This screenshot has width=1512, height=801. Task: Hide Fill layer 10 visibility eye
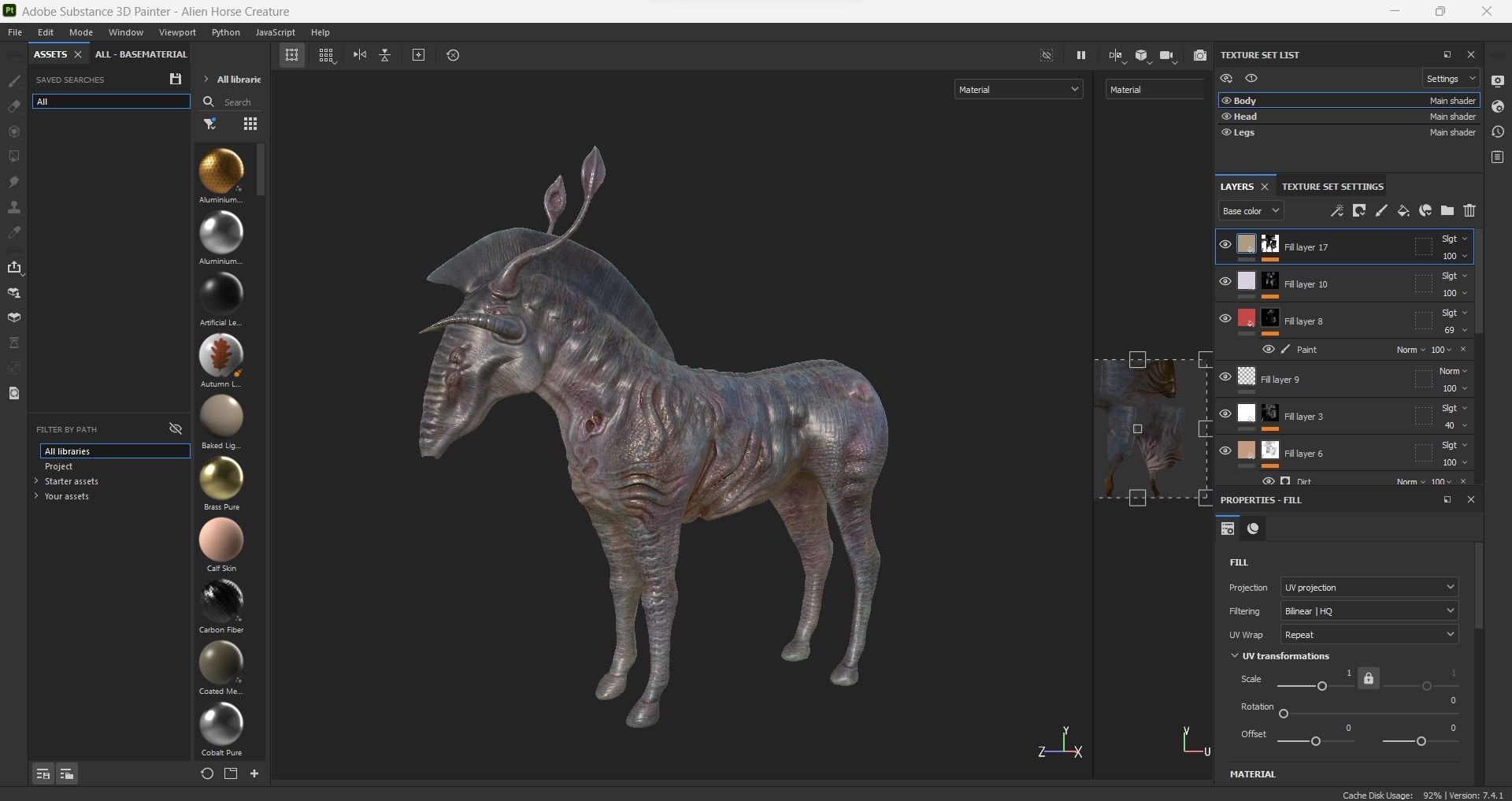1225,282
